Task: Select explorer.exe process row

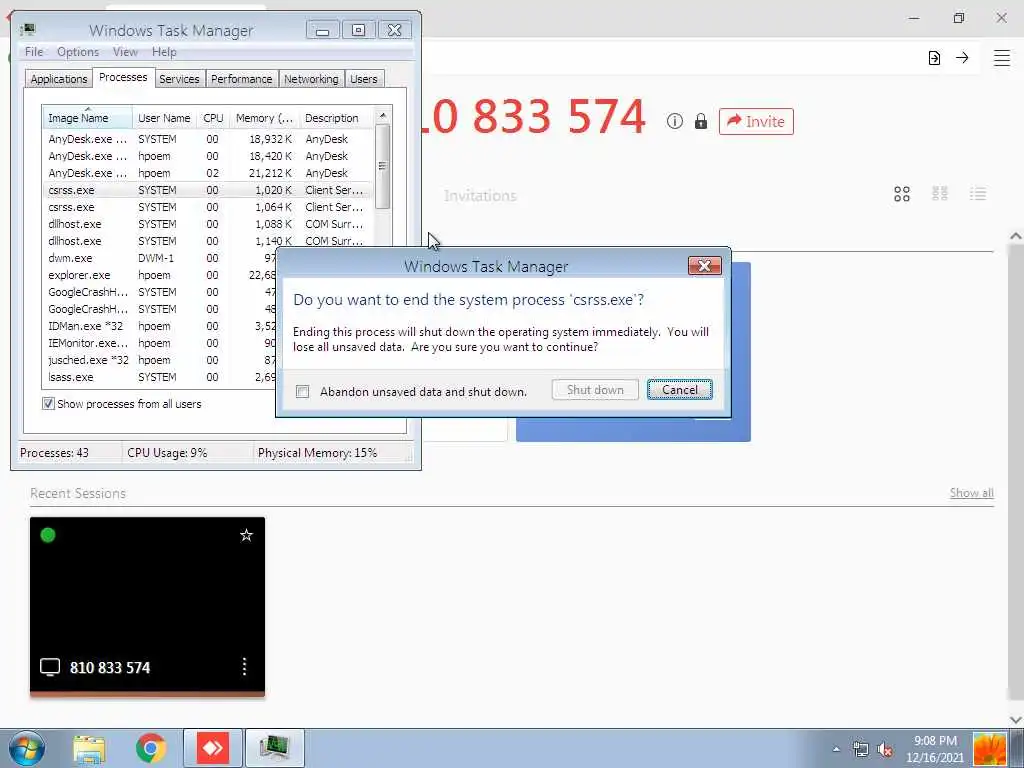Action: pyautogui.click(x=160, y=275)
